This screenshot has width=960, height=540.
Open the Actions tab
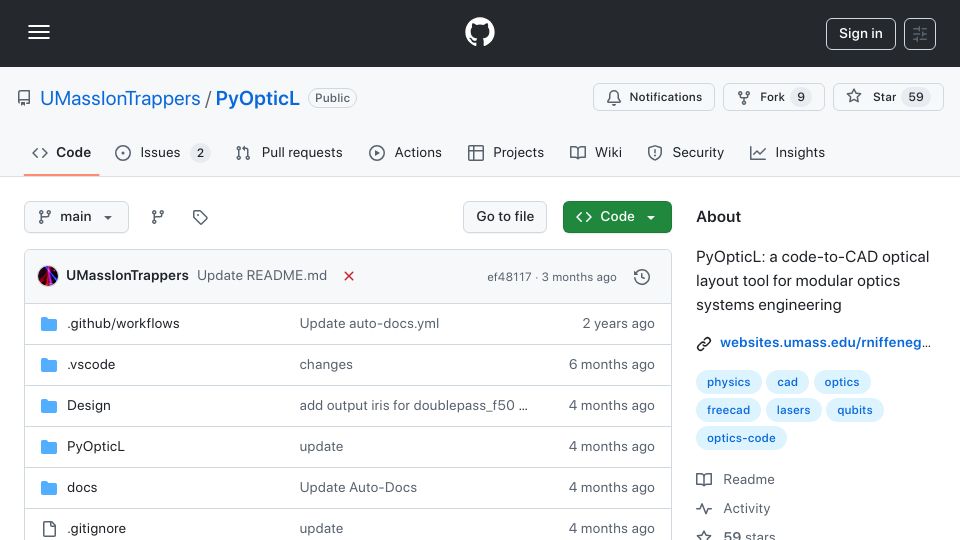point(405,152)
